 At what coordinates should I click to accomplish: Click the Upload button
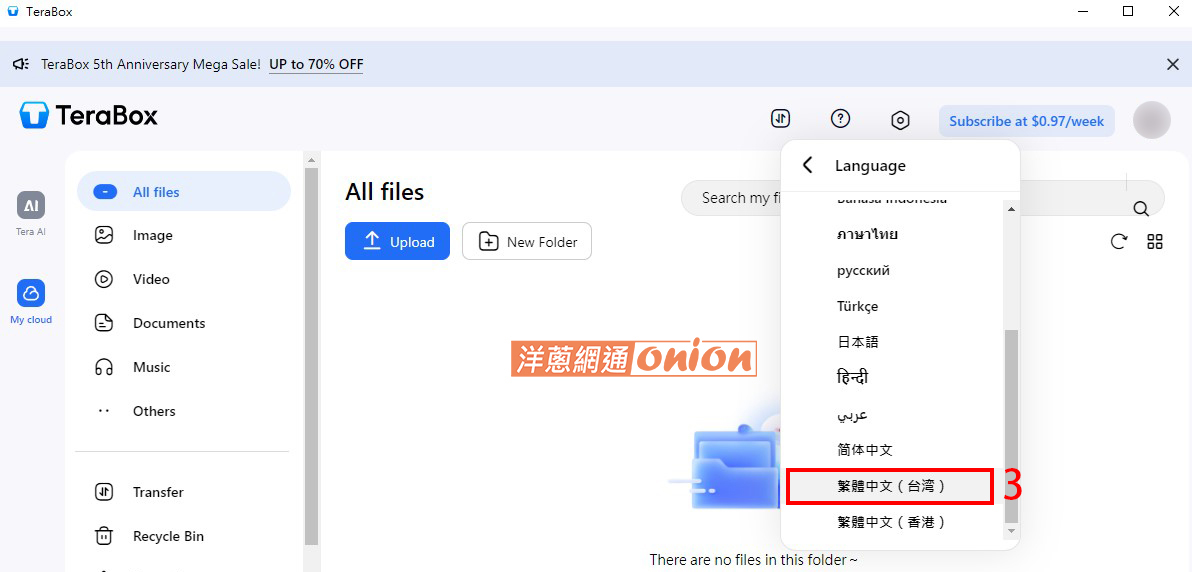[x=398, y=242]
